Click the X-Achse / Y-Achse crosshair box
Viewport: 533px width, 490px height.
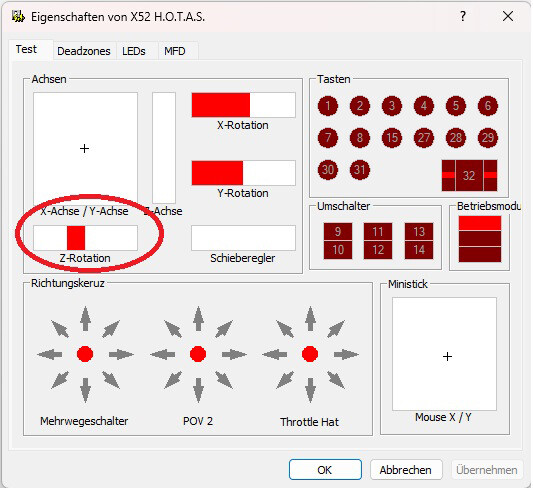pos(85,148)
